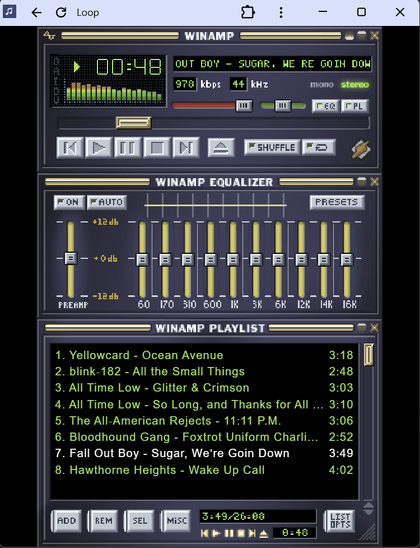420x548 pixels.
Task: Select All Time Low - So Long track
Action: 204,404
